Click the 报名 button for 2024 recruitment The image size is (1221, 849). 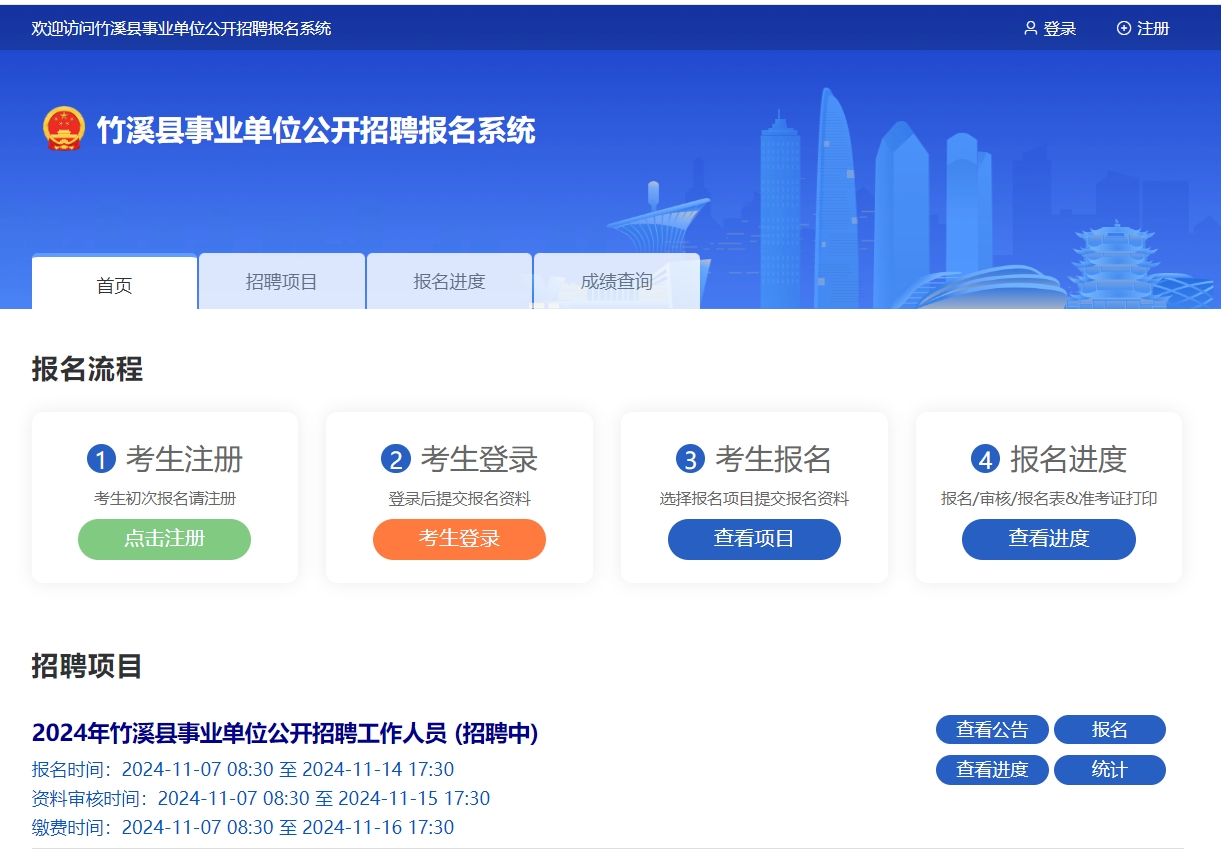1109,730
